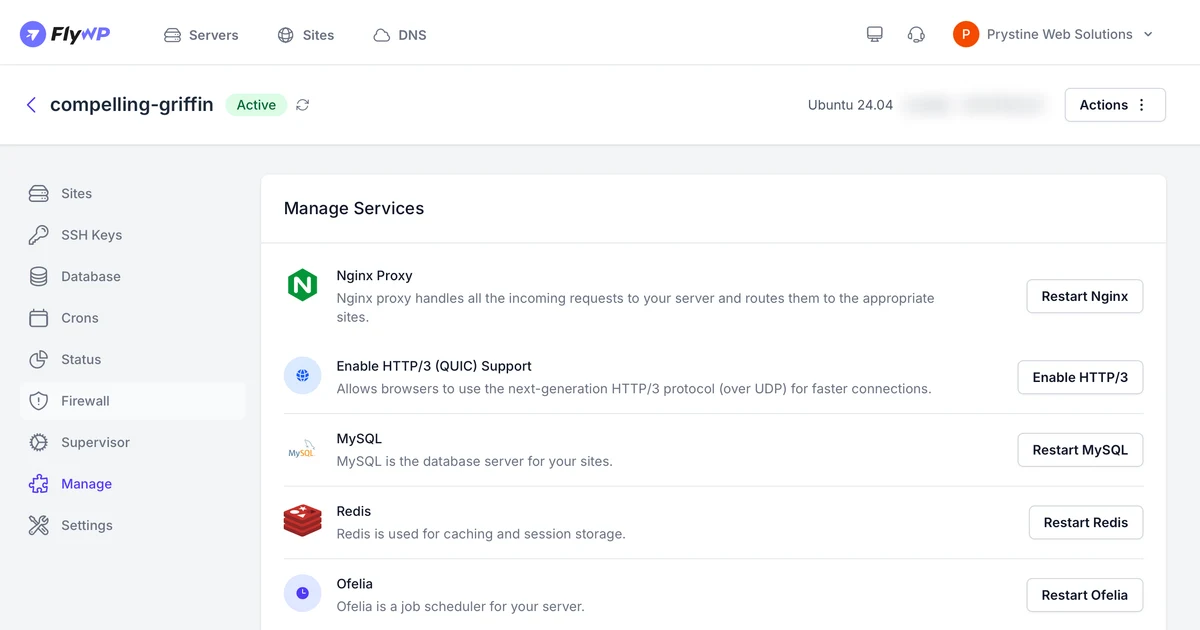
Task: Click the compelling-griffin server name
Action: pos(132,105)
